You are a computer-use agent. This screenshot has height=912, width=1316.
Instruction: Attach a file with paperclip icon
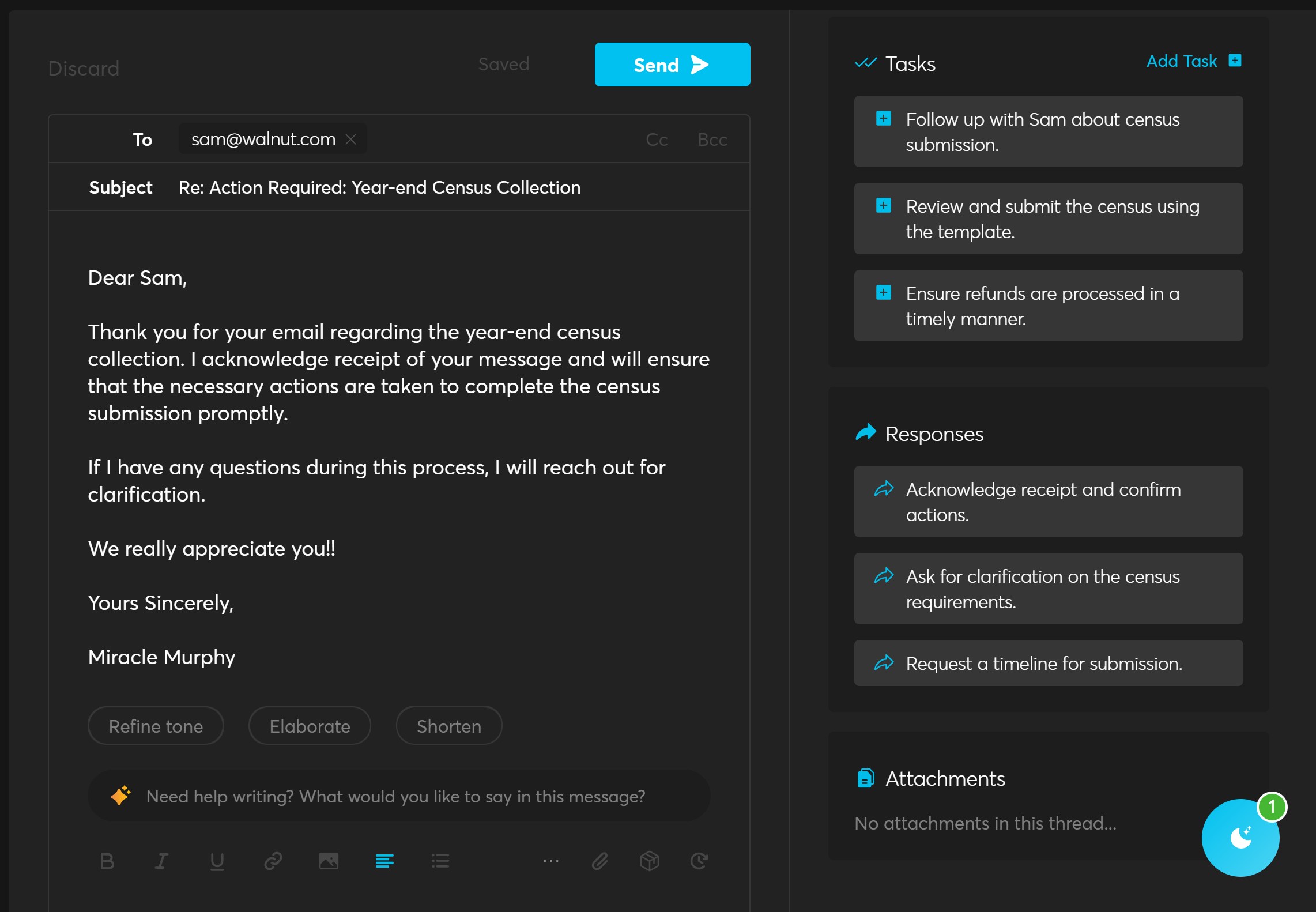coord(600,861)
